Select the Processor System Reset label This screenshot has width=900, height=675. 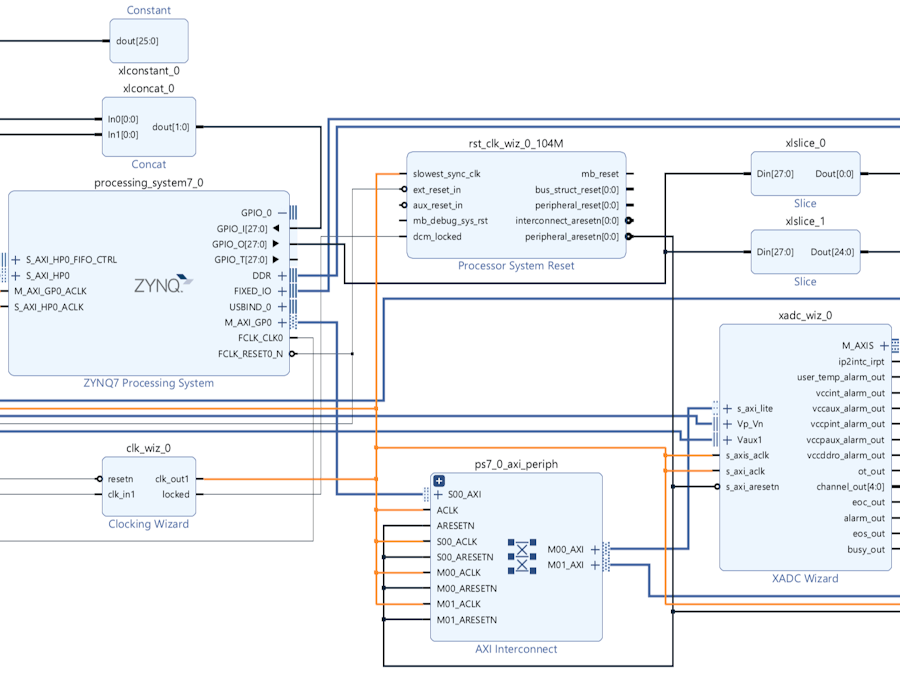click(516, 266)
